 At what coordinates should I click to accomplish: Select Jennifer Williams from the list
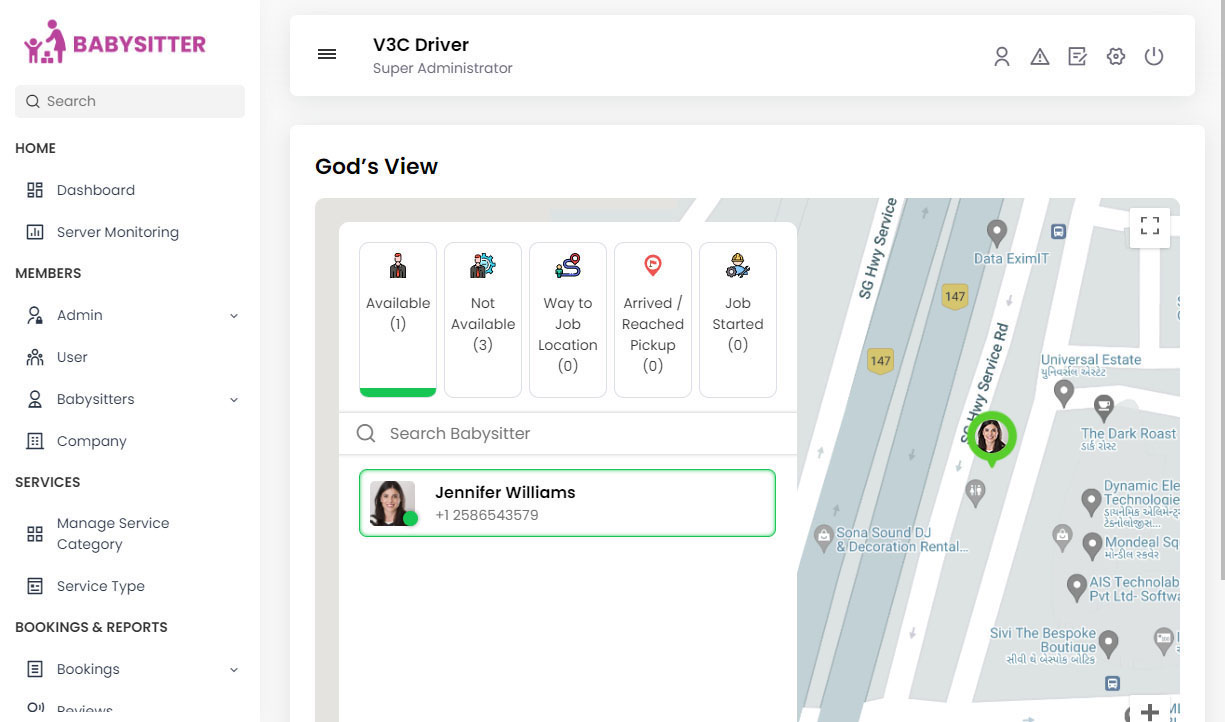tap(567, 503)
